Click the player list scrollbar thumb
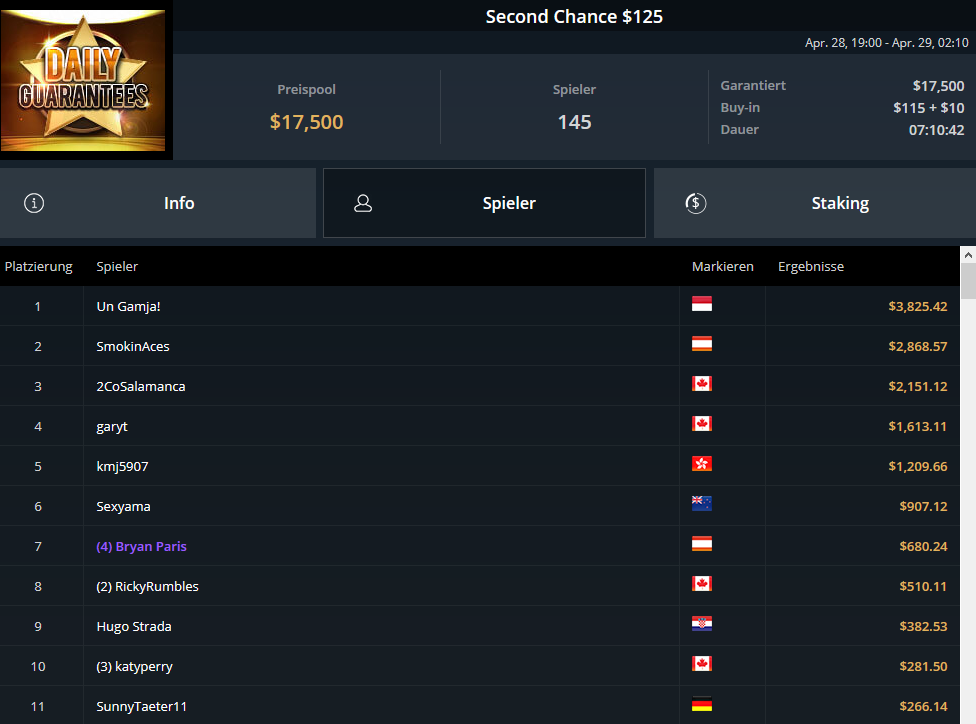The image size is (976, 724). [x=968, y=281]
